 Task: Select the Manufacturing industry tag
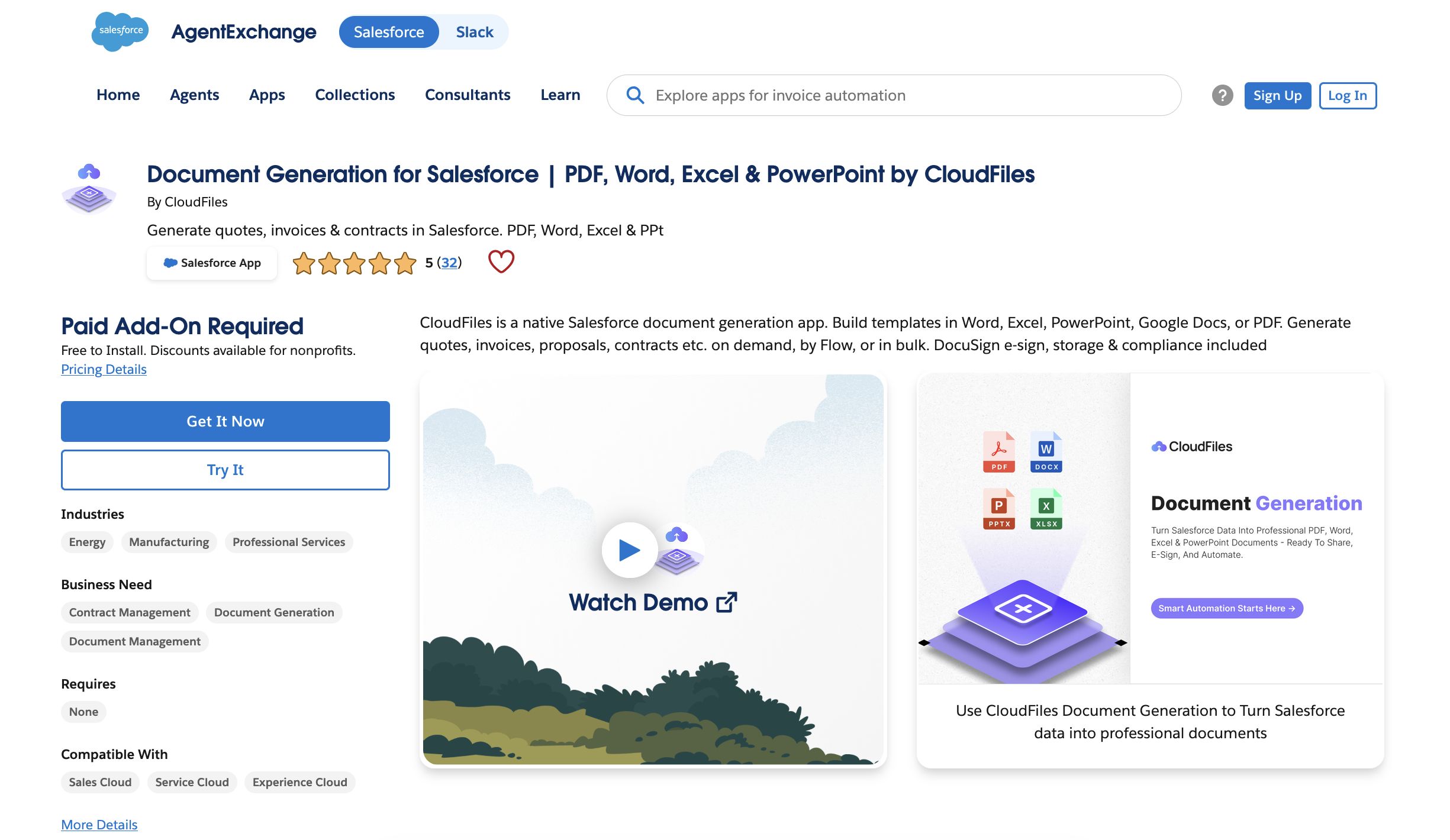point(169,542)
